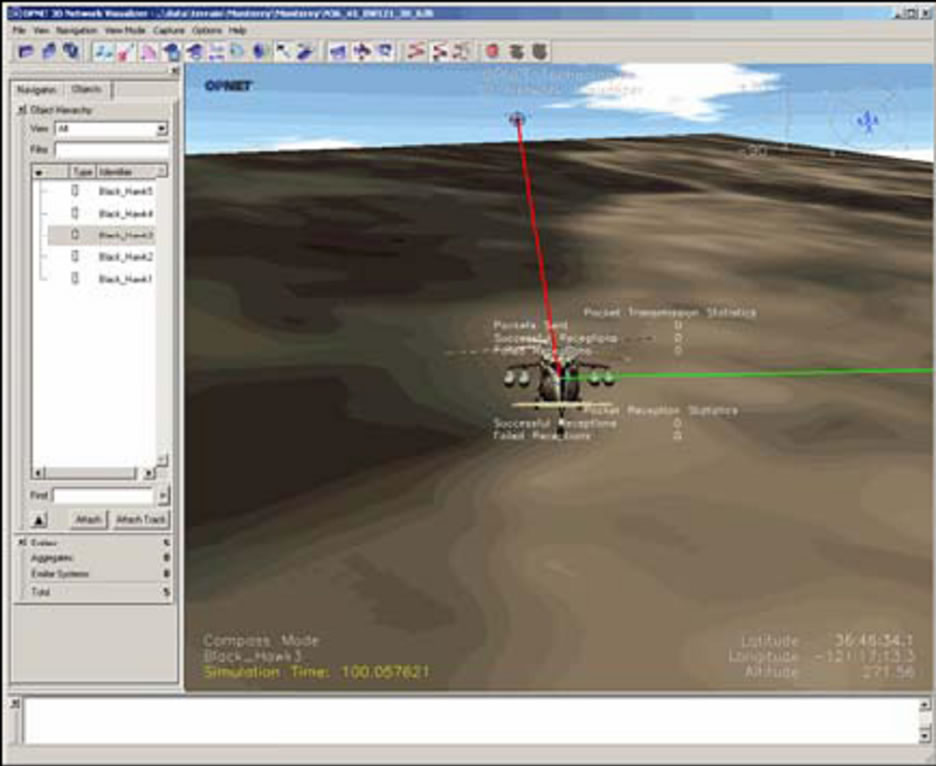Collapse the Object Hierarchy section

coord(22,110)
